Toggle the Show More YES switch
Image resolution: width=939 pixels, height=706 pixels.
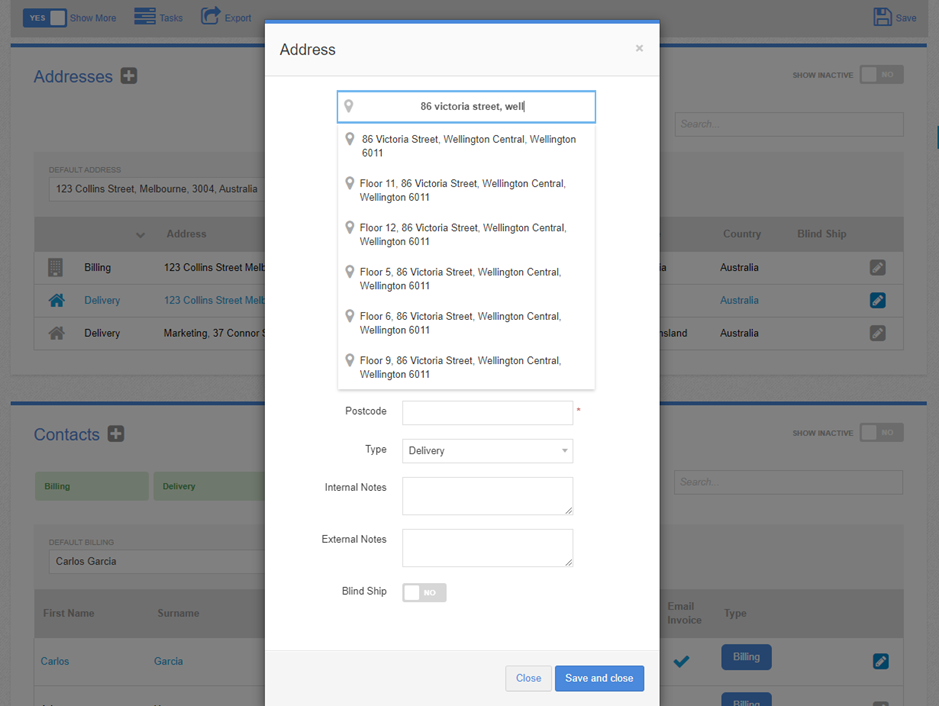pos(45,17)
